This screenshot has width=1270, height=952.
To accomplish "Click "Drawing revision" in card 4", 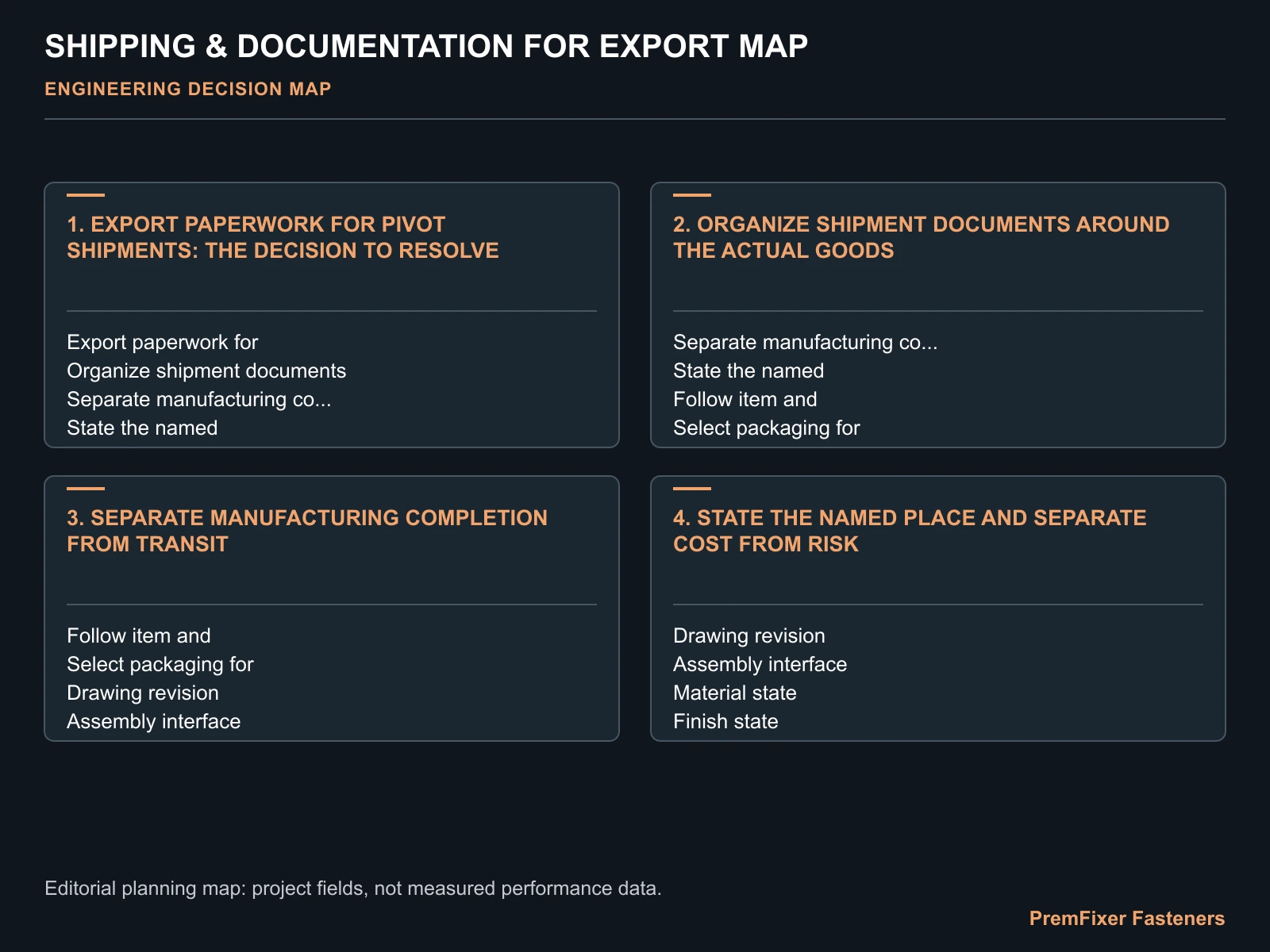I will coord(749,635).
